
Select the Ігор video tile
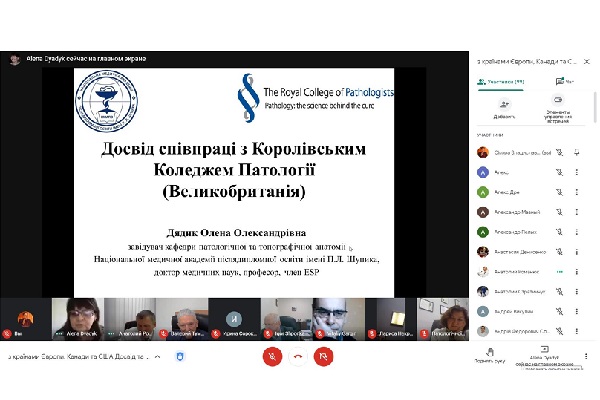pos(287,319)
